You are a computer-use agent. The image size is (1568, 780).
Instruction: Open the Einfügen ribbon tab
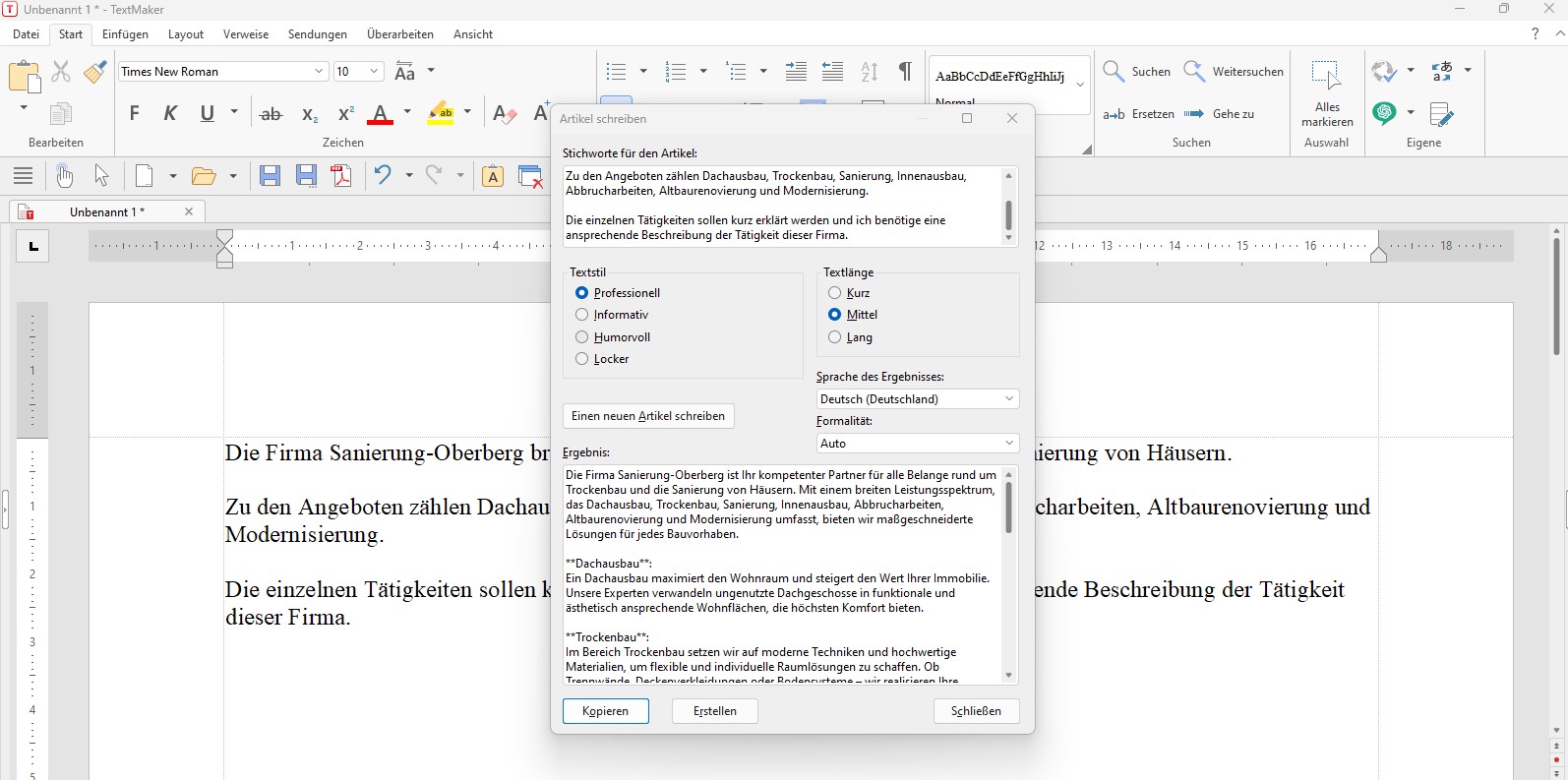125,34
